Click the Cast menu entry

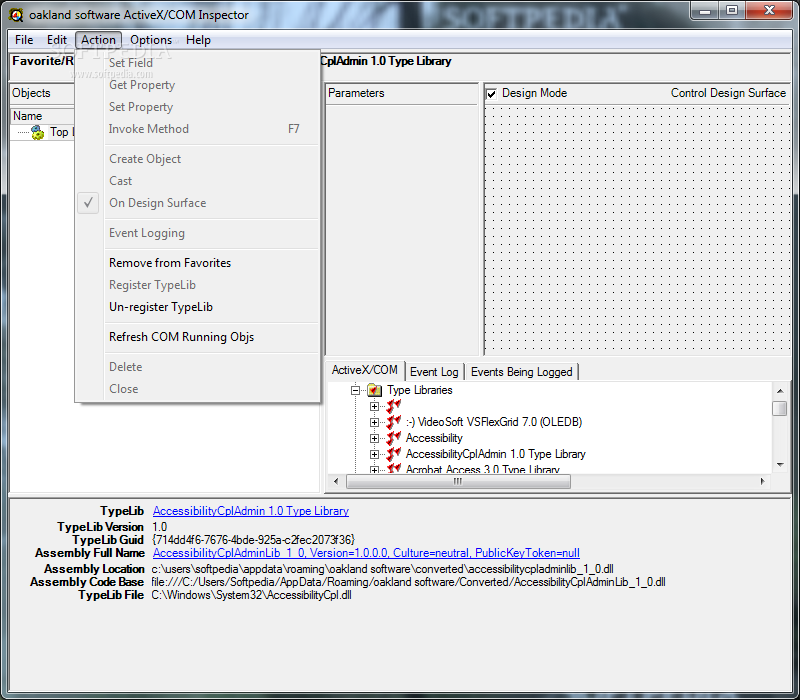pos(197,181)
